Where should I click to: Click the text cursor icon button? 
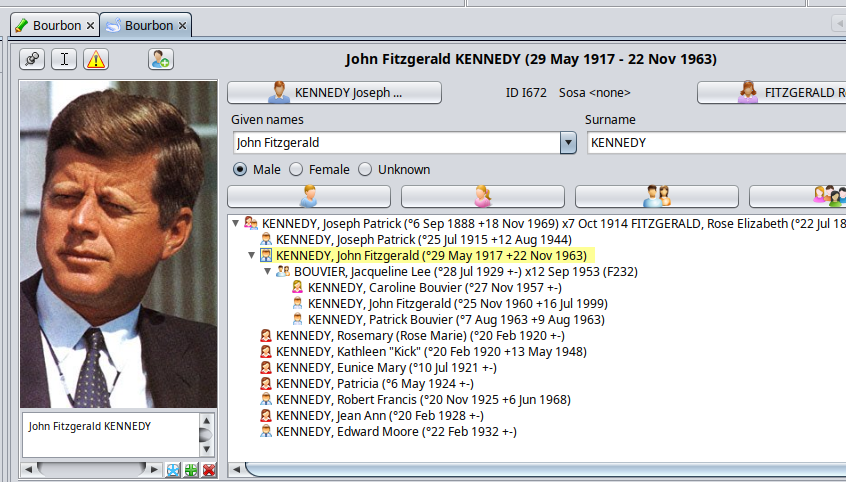[64, 59]
